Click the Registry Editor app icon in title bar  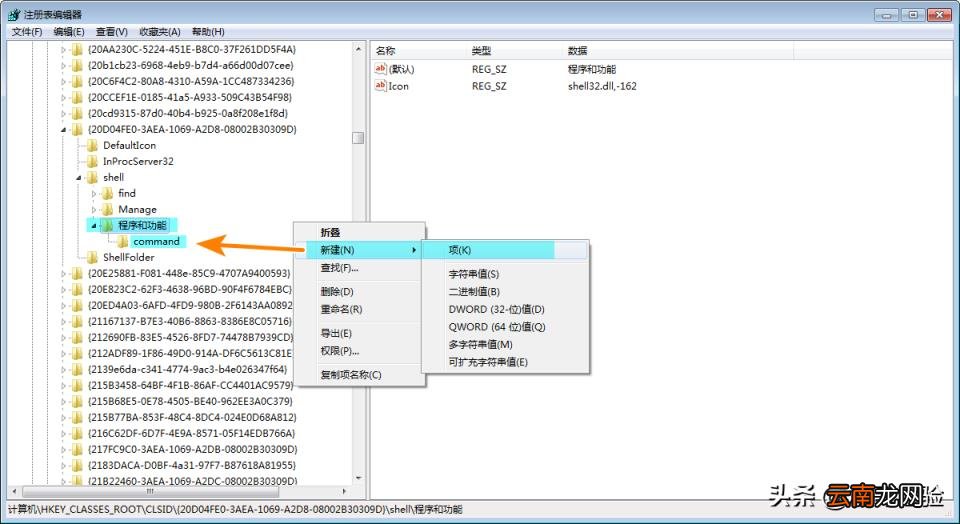click(14, 14)
